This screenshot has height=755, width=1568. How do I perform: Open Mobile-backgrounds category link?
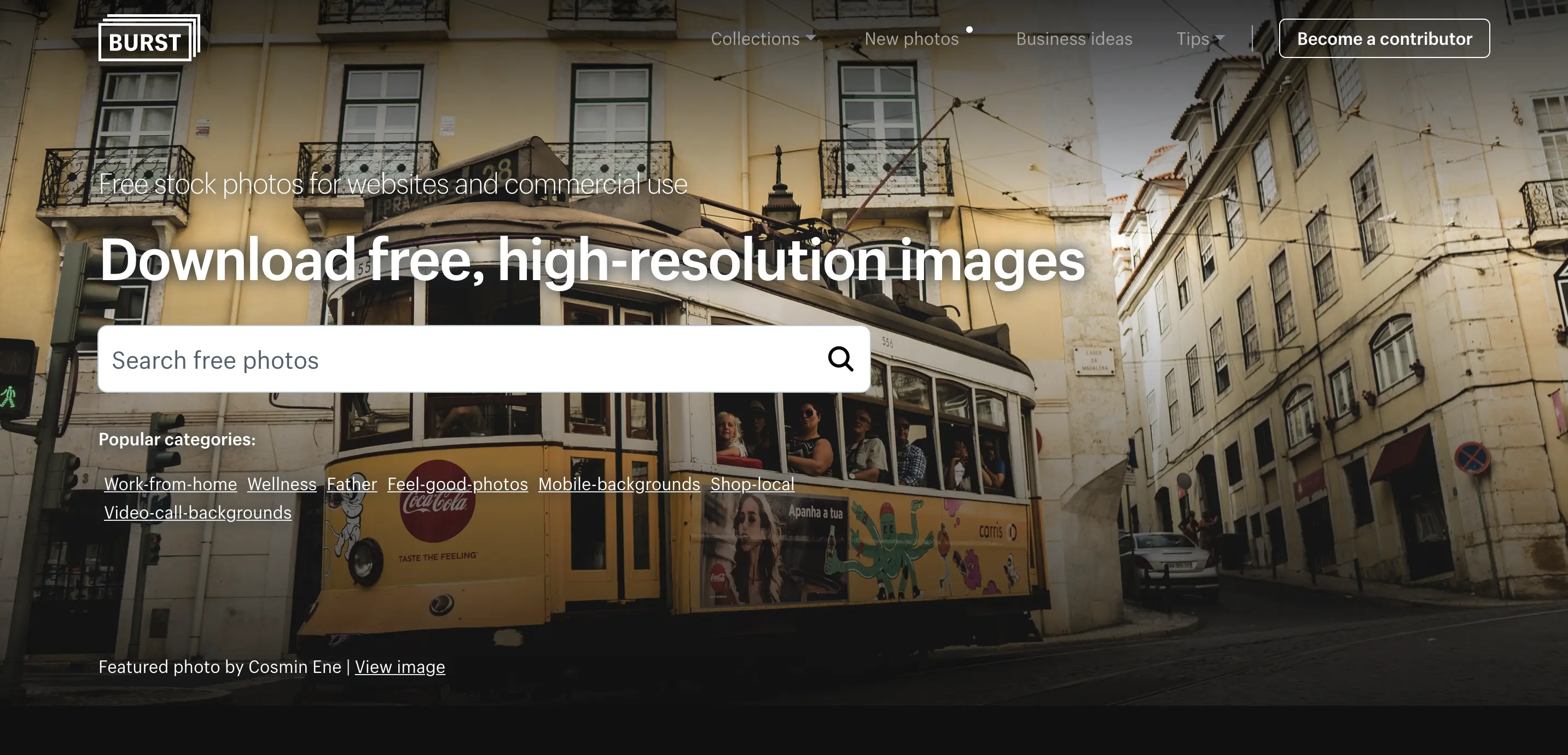pos(619,484)
